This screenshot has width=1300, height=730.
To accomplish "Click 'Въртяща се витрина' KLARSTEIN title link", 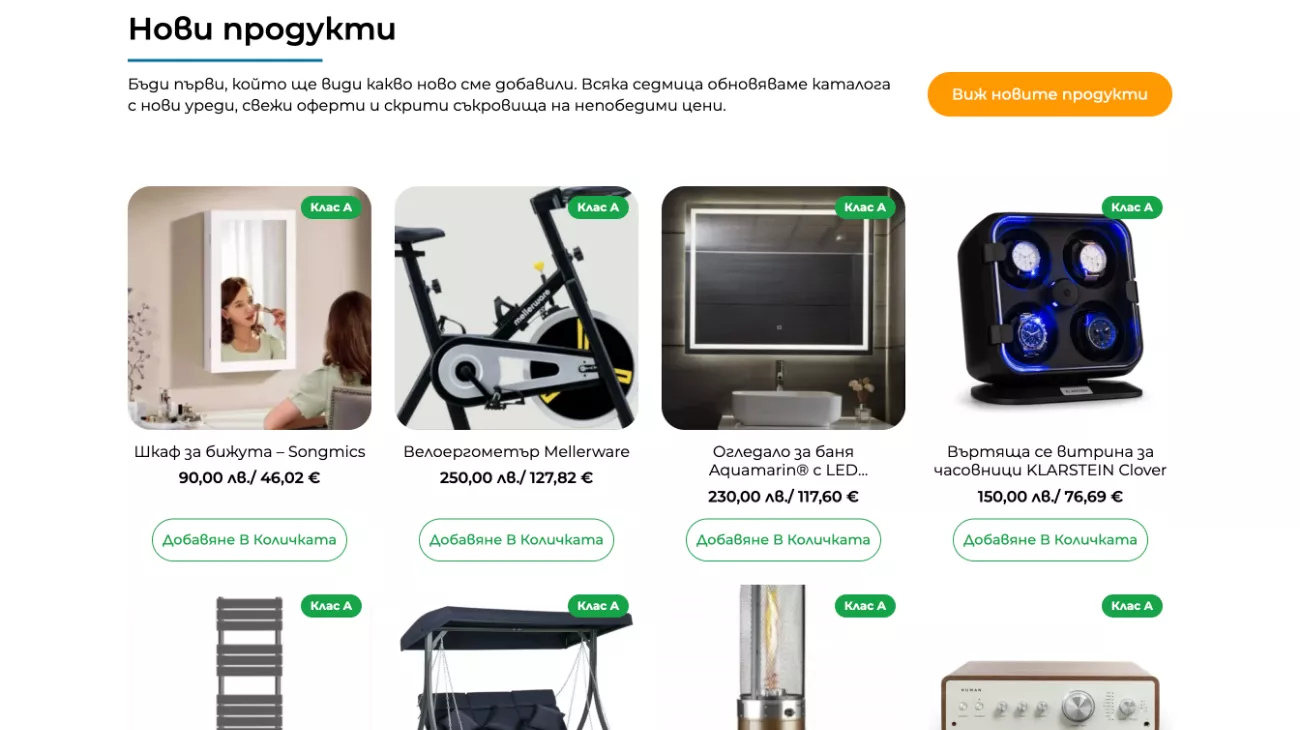I will point(1050,461).
